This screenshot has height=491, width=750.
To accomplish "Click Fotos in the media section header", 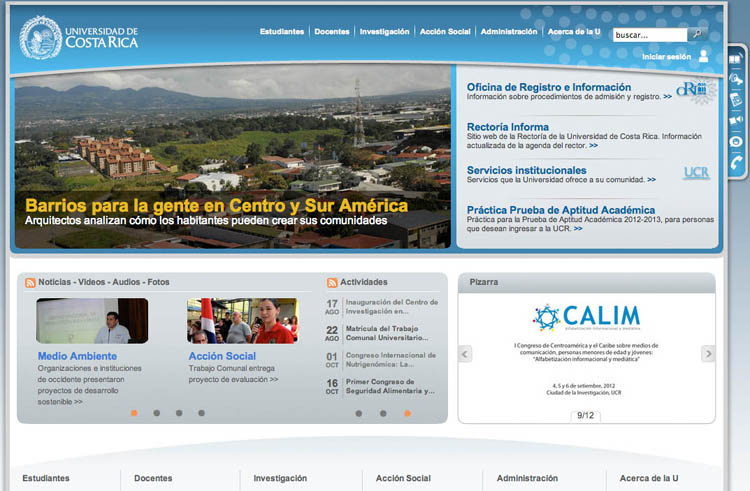I will point(158,282).
